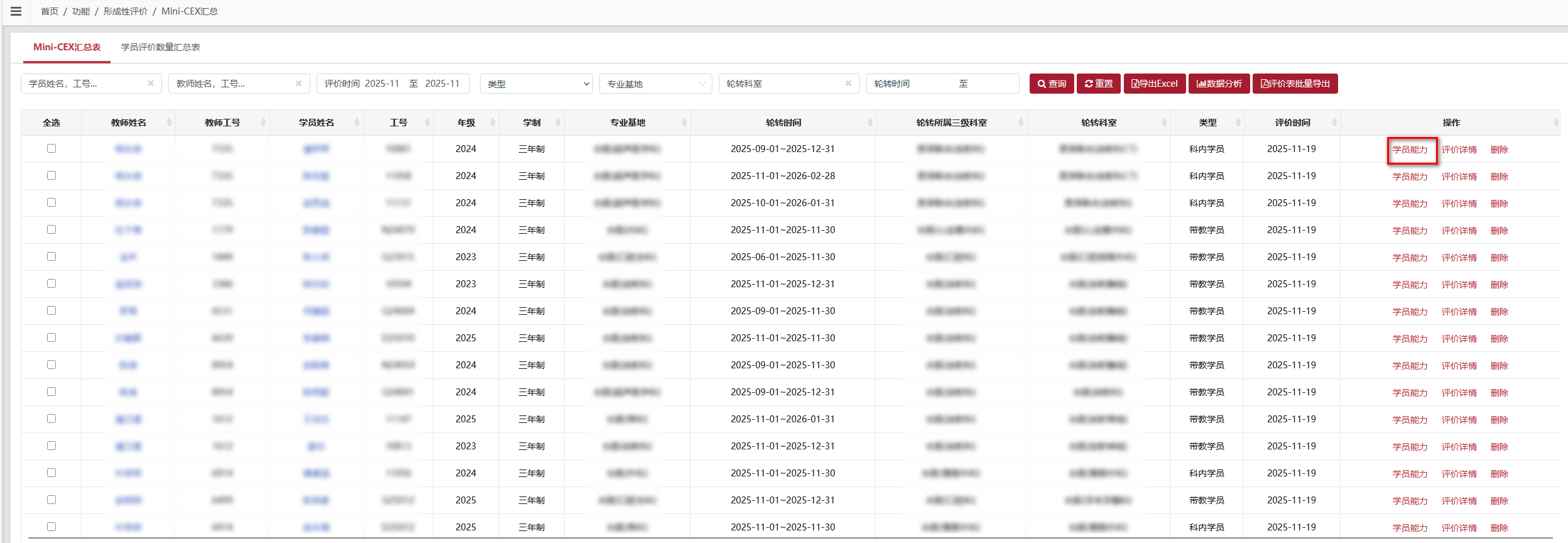The width and height of the screenshot is (1568, 543).
Task: Sort by the 学制 column arrows
Action: click(x=558, y=123)
